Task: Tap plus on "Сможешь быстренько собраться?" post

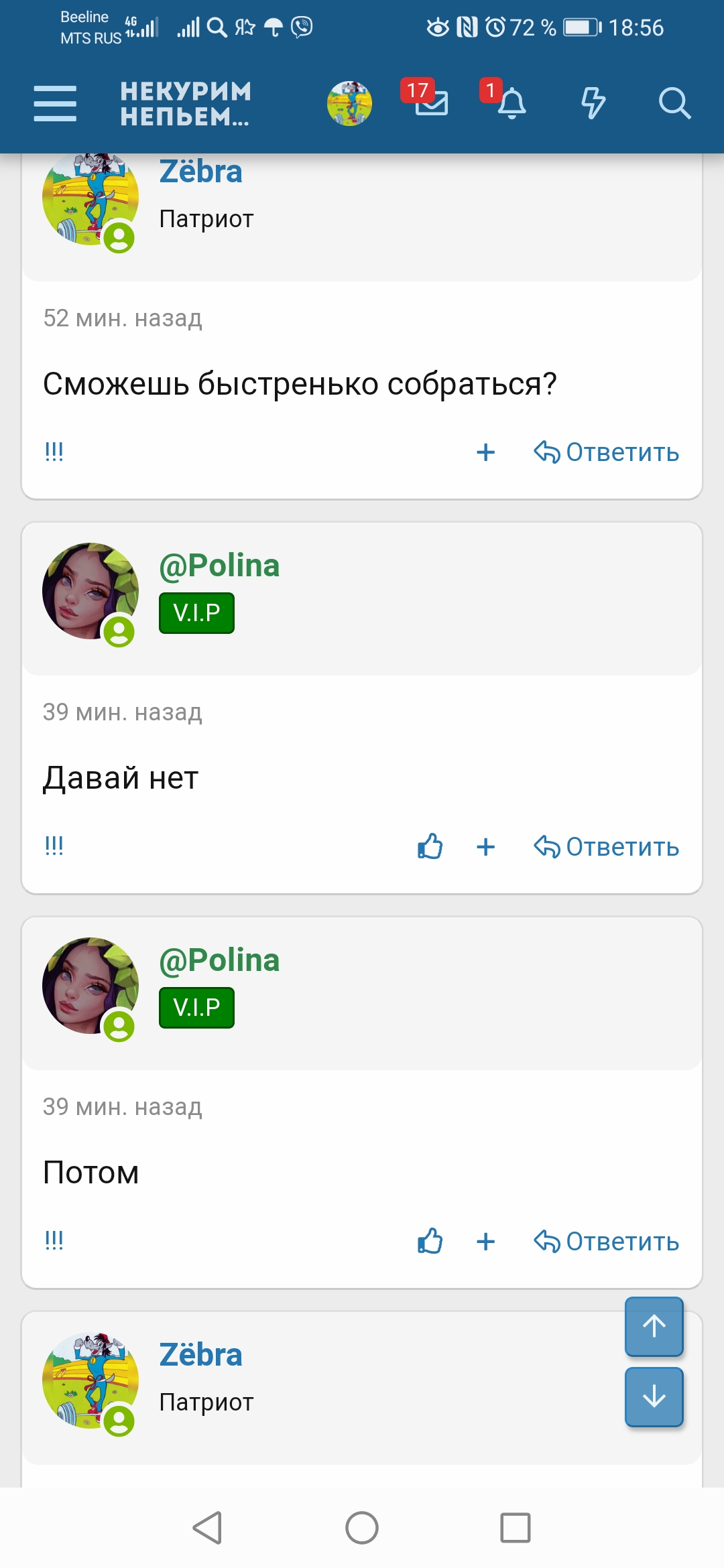Action: click(x=485, y=452)
